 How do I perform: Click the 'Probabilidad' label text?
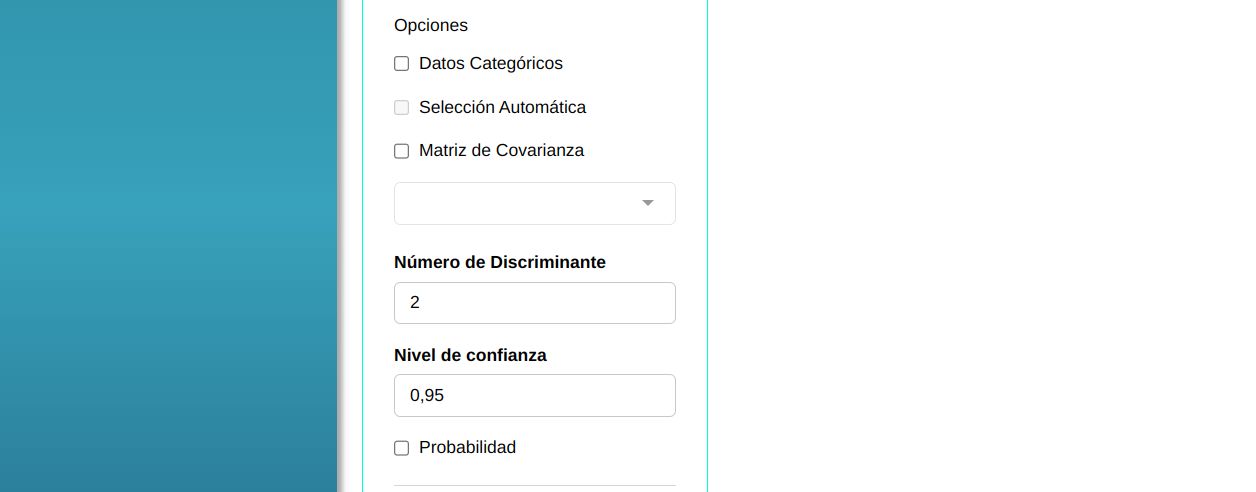click(467, 448)
